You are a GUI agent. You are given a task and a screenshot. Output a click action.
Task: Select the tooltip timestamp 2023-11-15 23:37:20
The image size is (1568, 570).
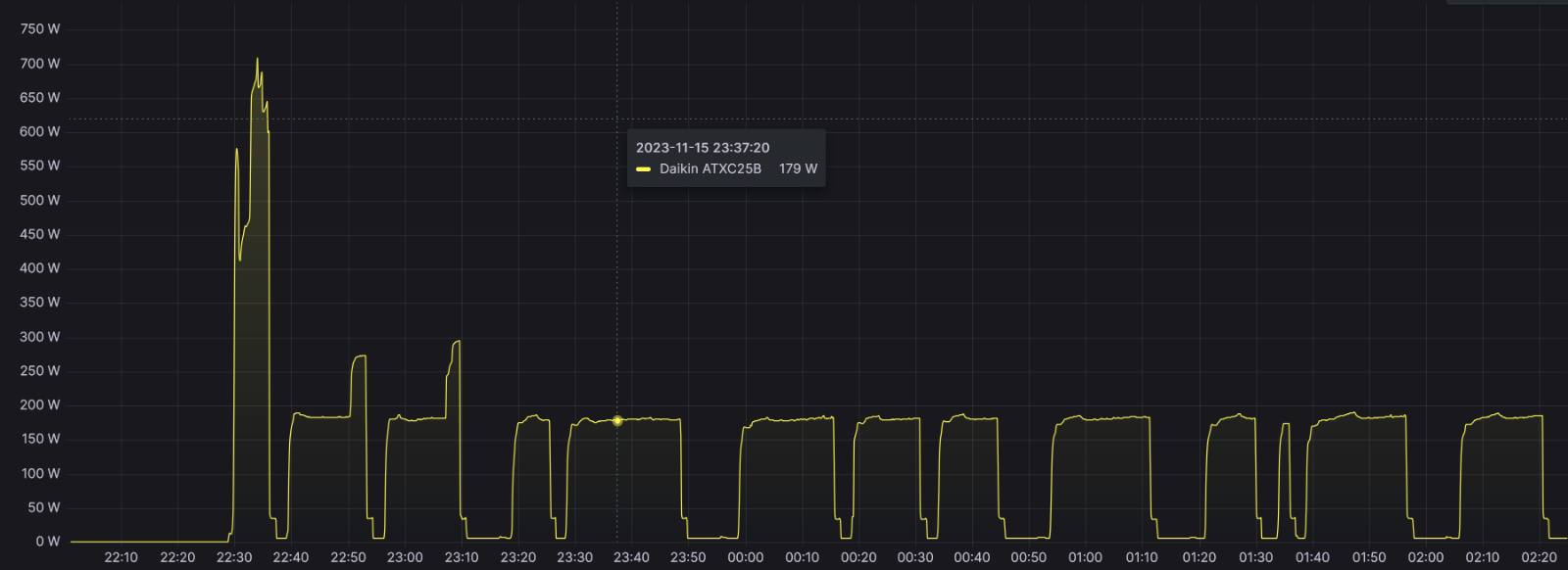pyautogui.click(x=703, y=148)
